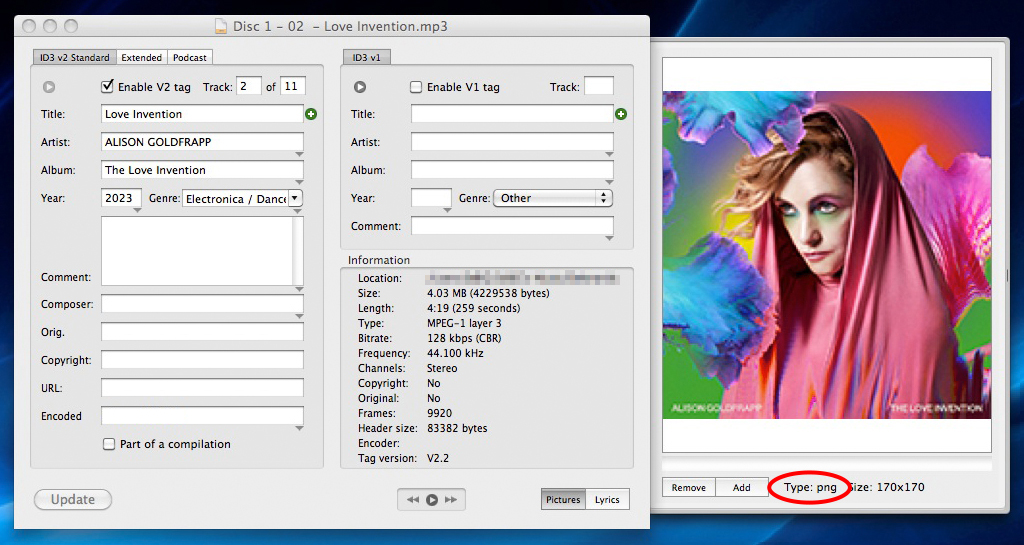Screen dimensions: 1024x545
Task: Click the V2 Track number field showing 2
Action: coord(249,86)
